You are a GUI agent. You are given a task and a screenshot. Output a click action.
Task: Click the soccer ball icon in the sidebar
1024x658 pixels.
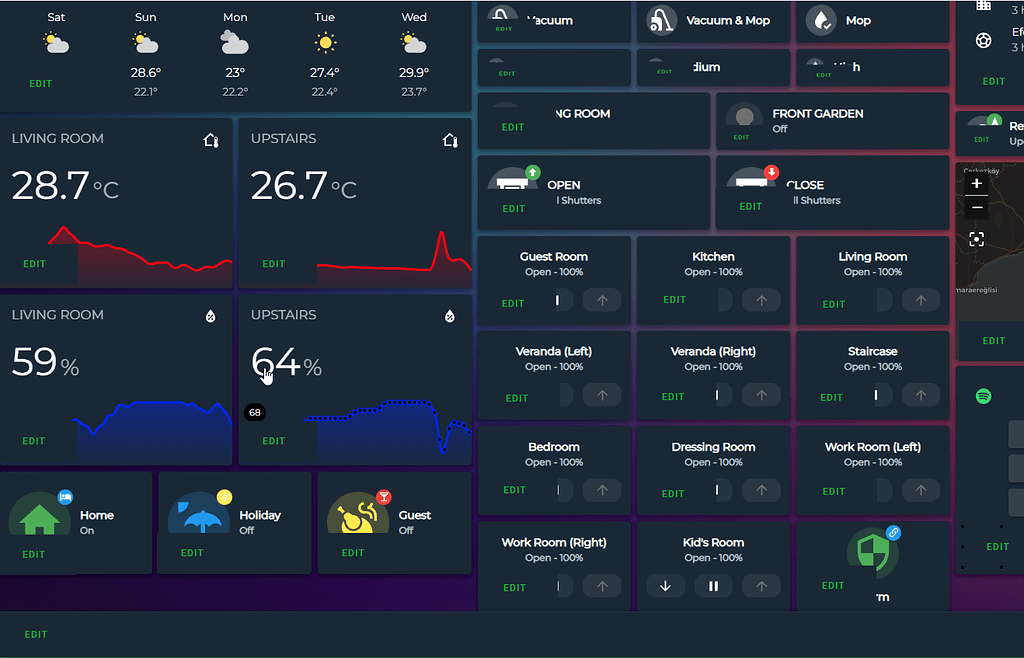tap(983, 41)
